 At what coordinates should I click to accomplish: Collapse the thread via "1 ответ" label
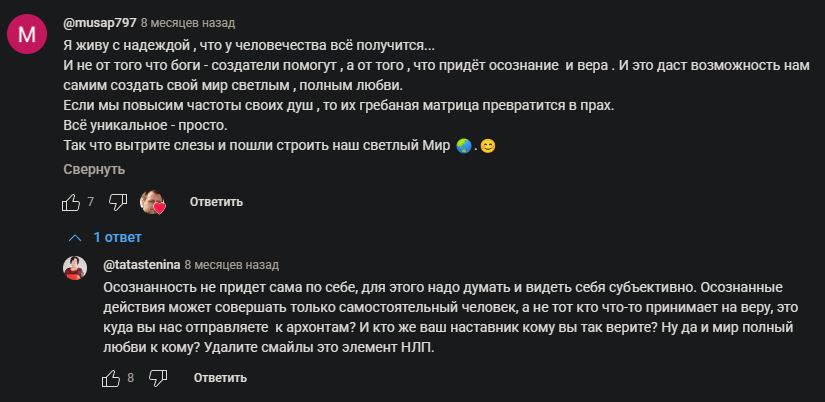tap(117, 238)
